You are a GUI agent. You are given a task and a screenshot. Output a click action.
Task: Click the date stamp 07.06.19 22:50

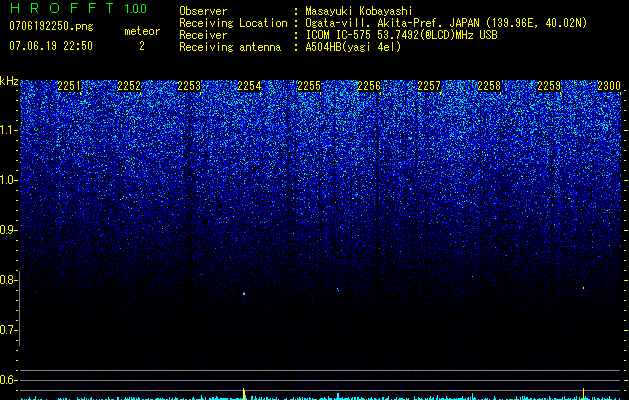(x=51, y=46)
